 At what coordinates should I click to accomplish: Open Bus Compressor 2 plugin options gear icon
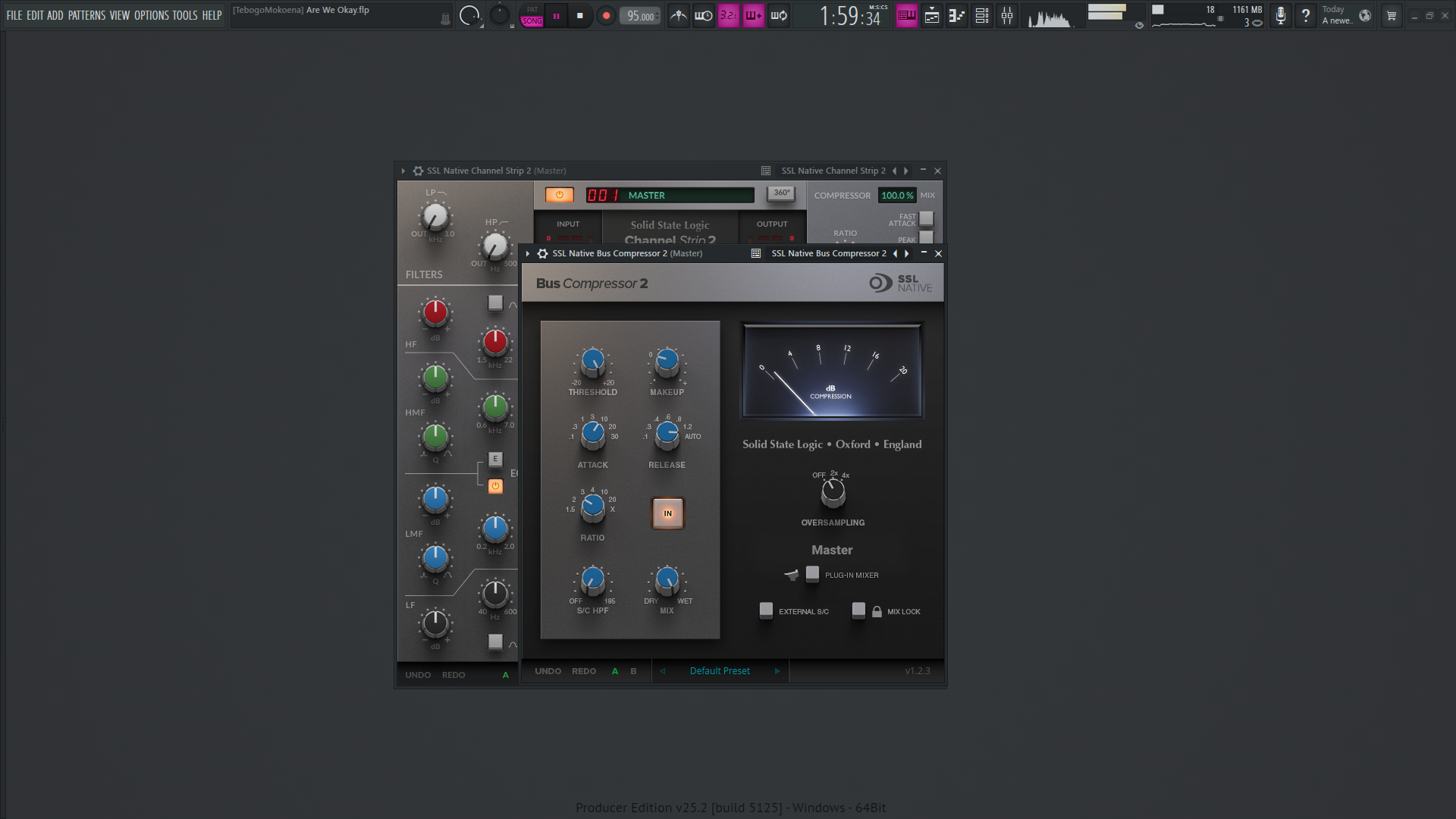tap(543, 253)
